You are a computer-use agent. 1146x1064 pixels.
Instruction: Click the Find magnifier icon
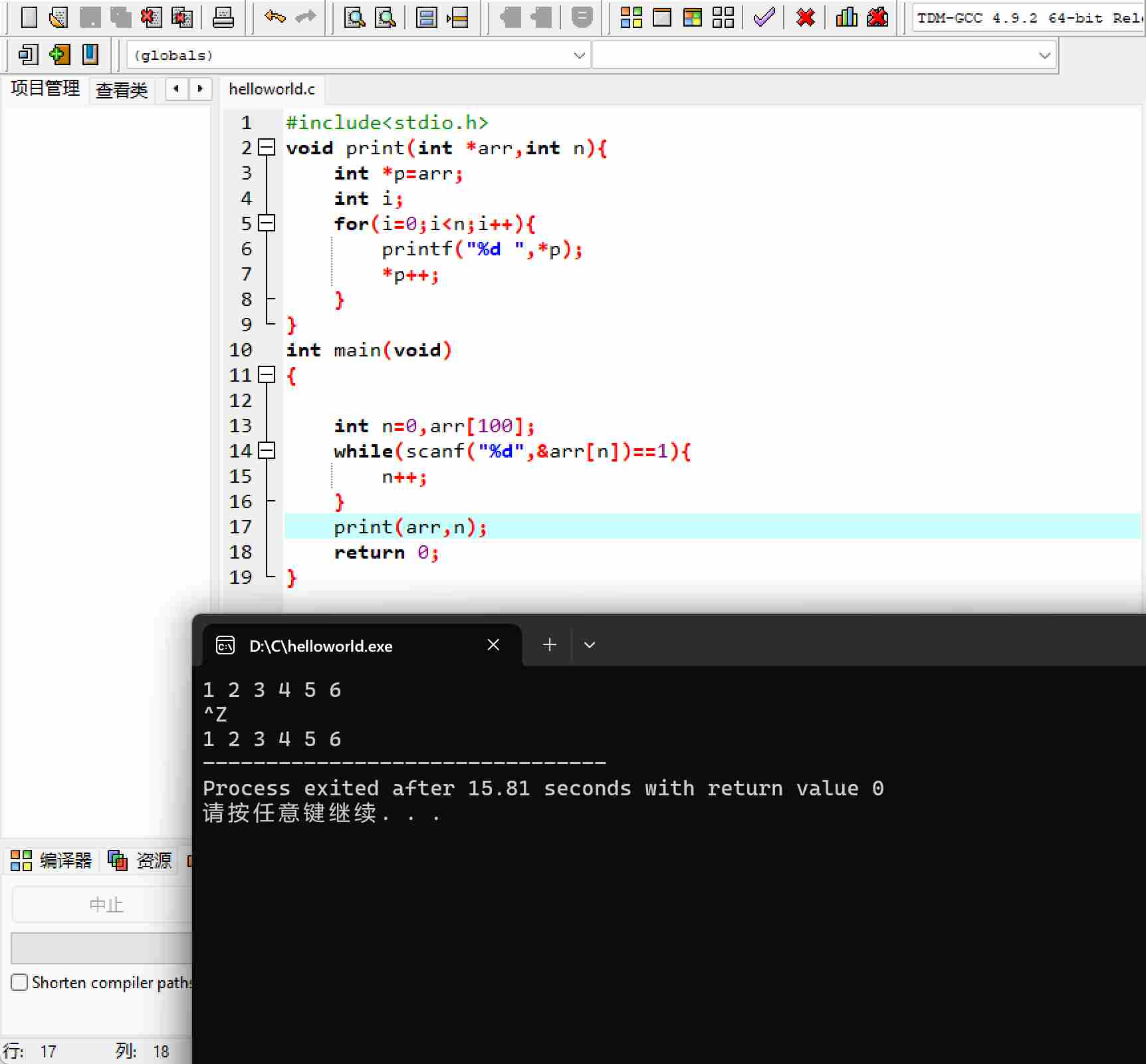tap(355, 17)
